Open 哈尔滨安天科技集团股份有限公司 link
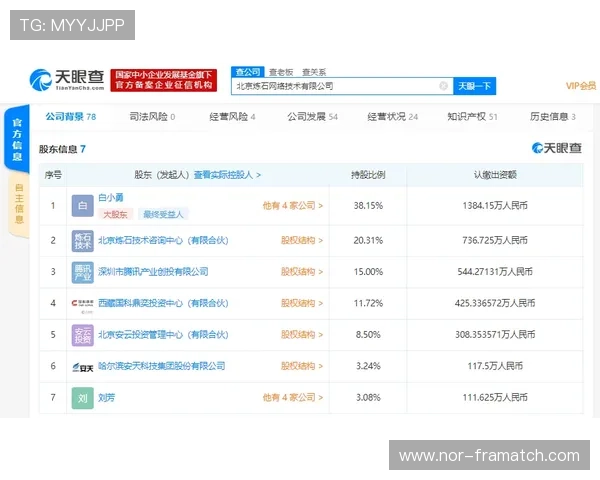 (x=161, y=366)
